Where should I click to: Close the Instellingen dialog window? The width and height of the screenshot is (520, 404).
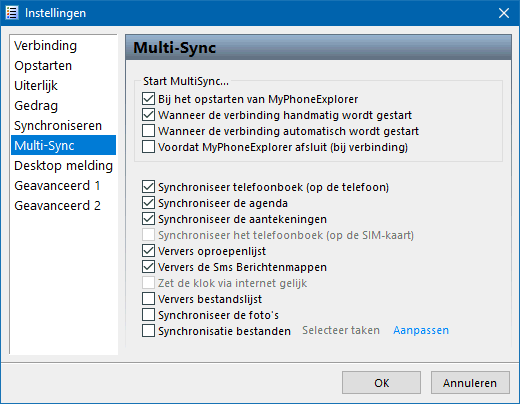tap(504, 13)
